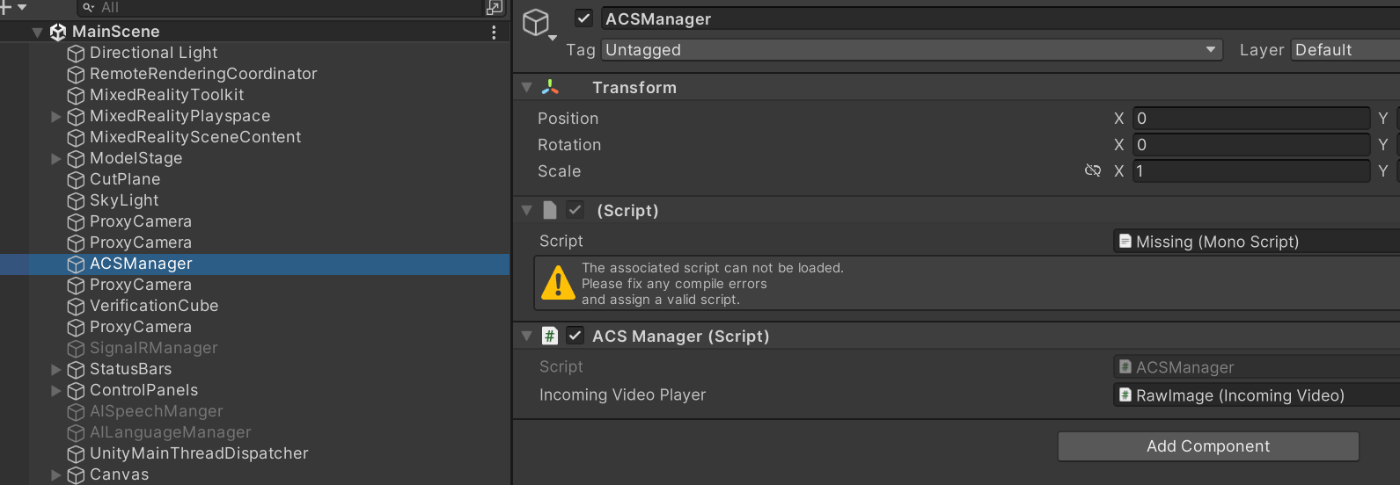Disable the missing (Script) component checkbox
1400x485 pixels.
pos(575,210)
